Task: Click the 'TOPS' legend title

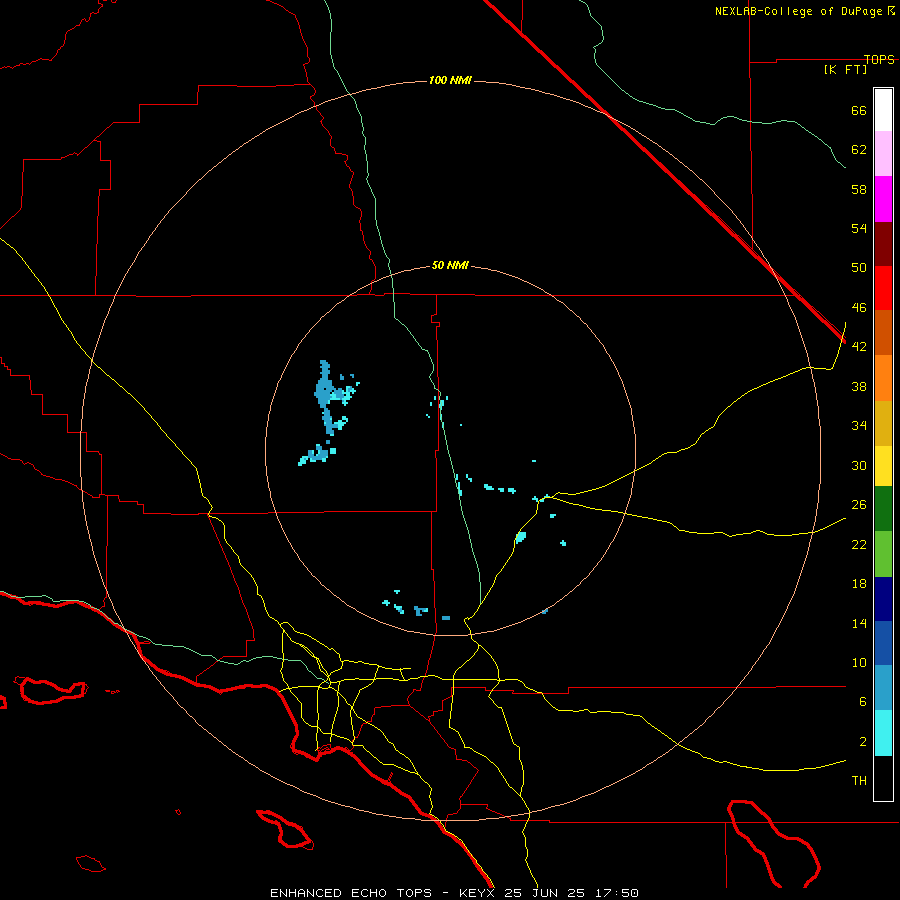Action: point(879,60)
